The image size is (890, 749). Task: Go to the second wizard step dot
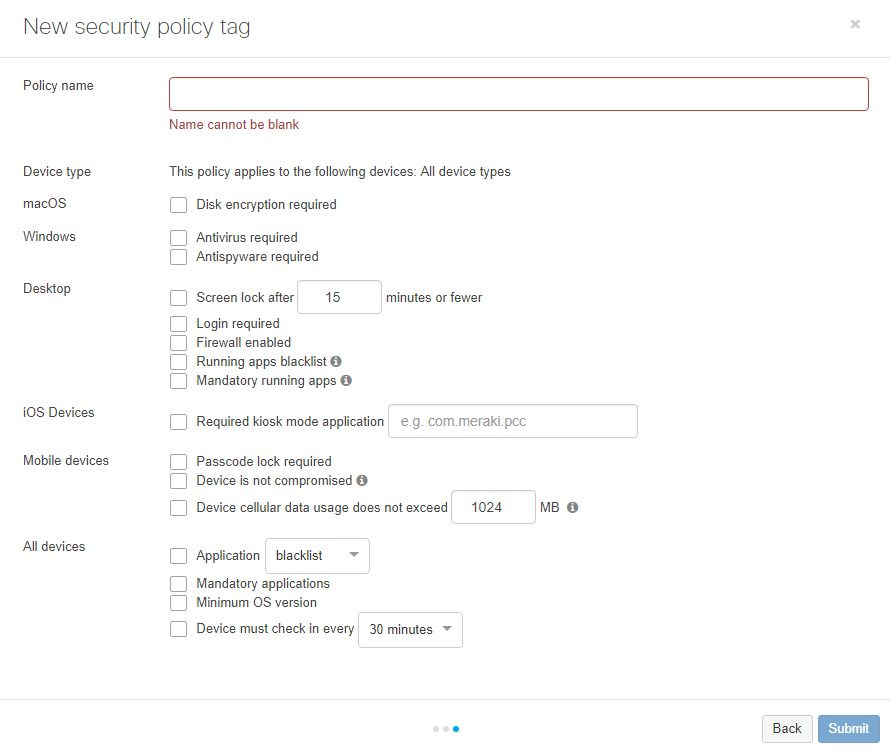click(x=446, y=729)
